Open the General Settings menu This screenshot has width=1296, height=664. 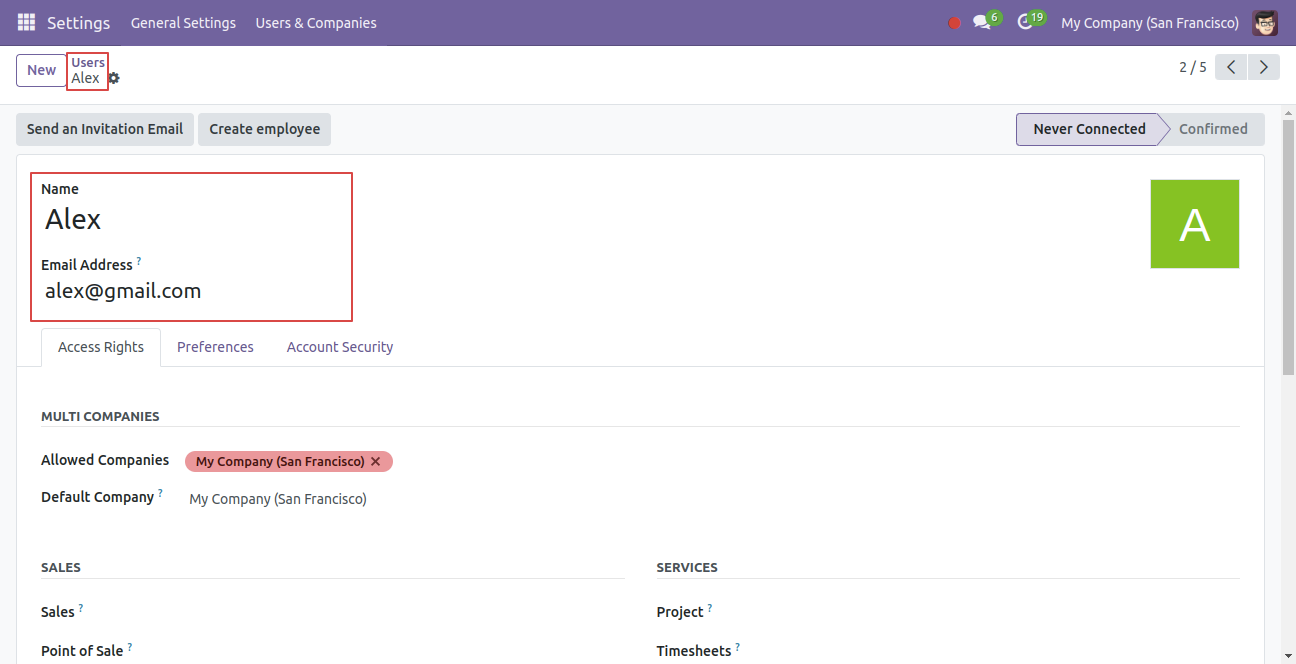tap(183, 22)
